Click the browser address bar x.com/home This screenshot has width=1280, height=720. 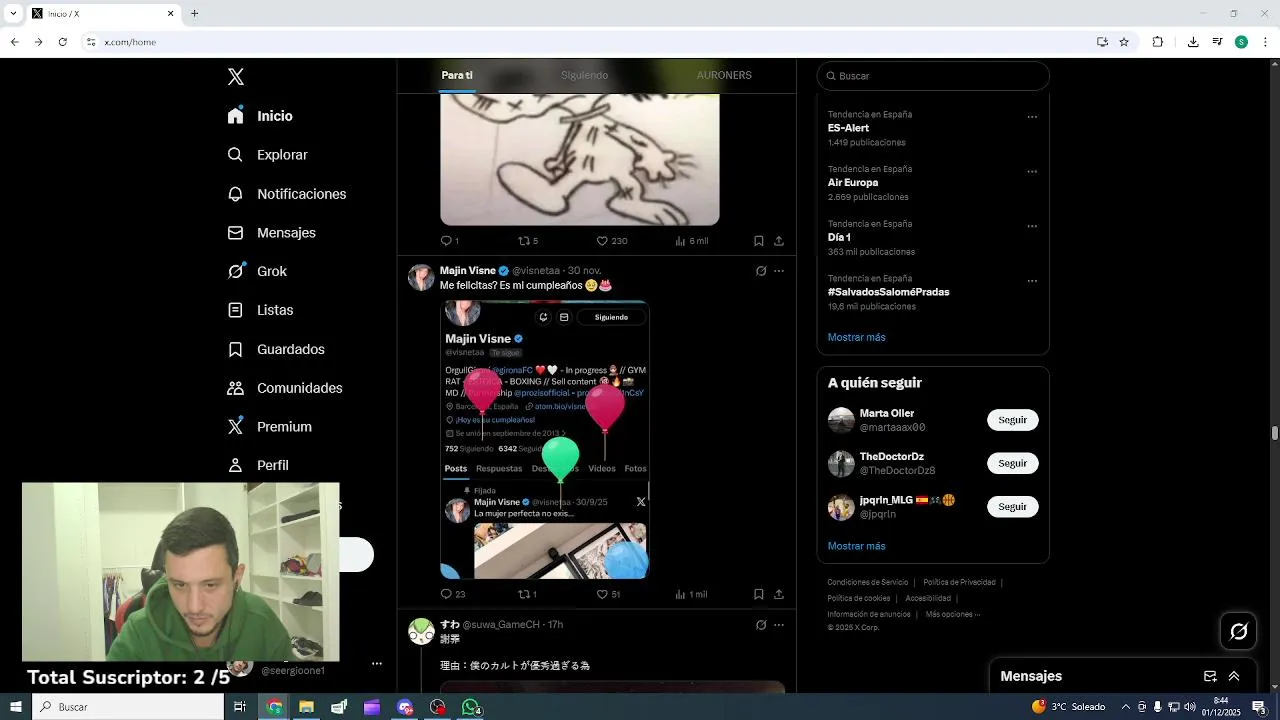(x=590, y=42)
